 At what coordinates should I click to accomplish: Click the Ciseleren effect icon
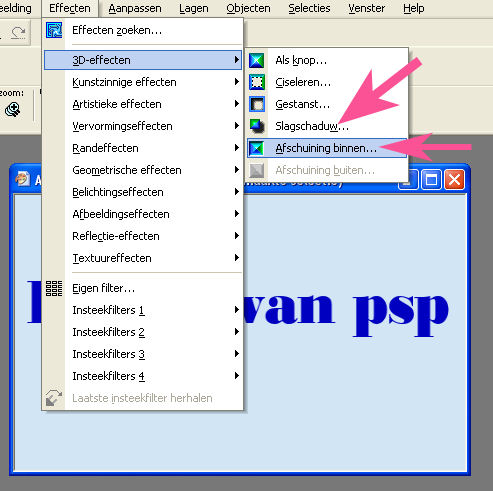coord(257,82)
